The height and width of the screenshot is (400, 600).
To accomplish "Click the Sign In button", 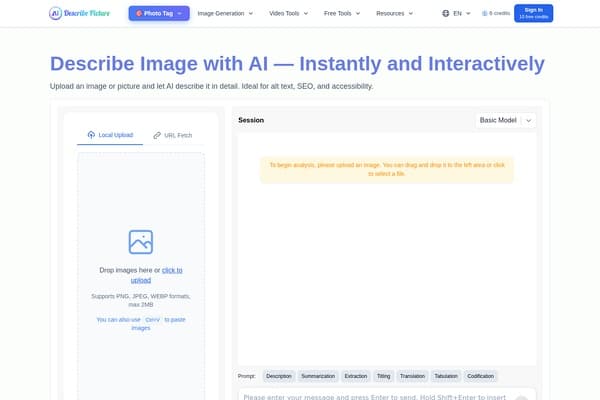I will [x=533, y=13].
